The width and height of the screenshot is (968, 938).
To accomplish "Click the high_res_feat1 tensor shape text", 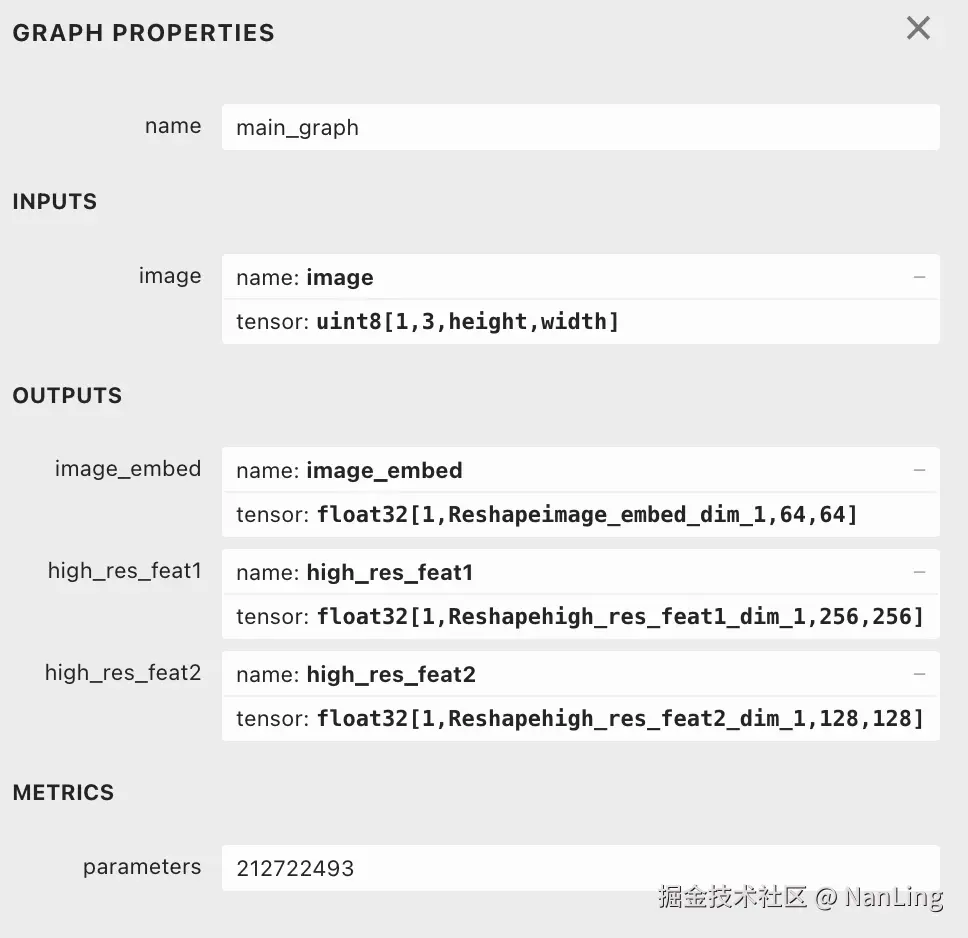I will coord(620,617).
